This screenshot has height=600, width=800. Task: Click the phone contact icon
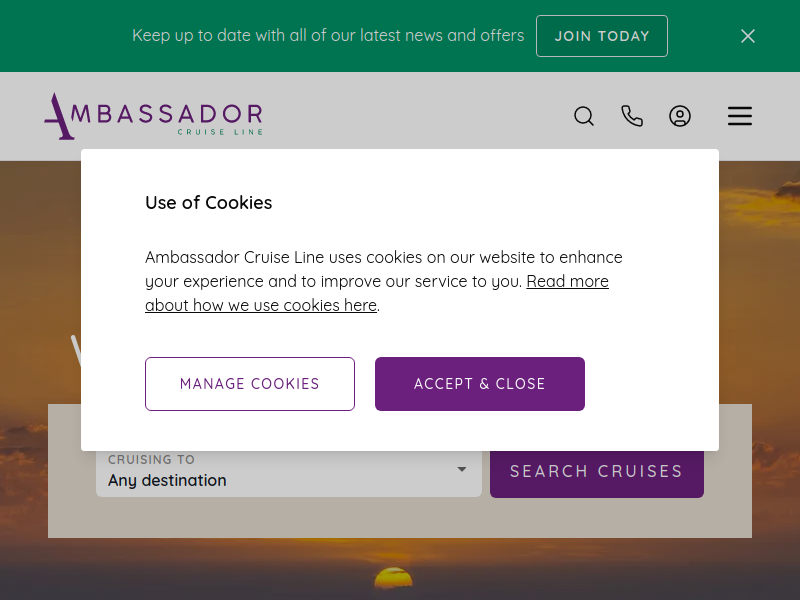pos(632,116)
